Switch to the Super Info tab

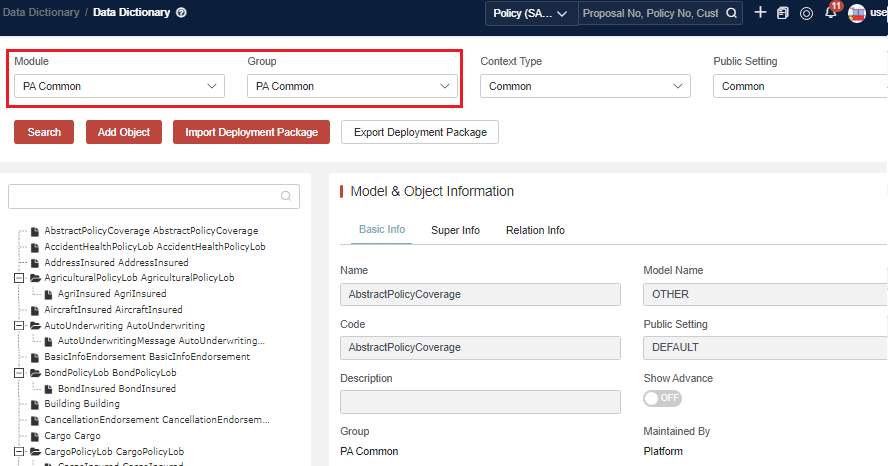(455, 230)
